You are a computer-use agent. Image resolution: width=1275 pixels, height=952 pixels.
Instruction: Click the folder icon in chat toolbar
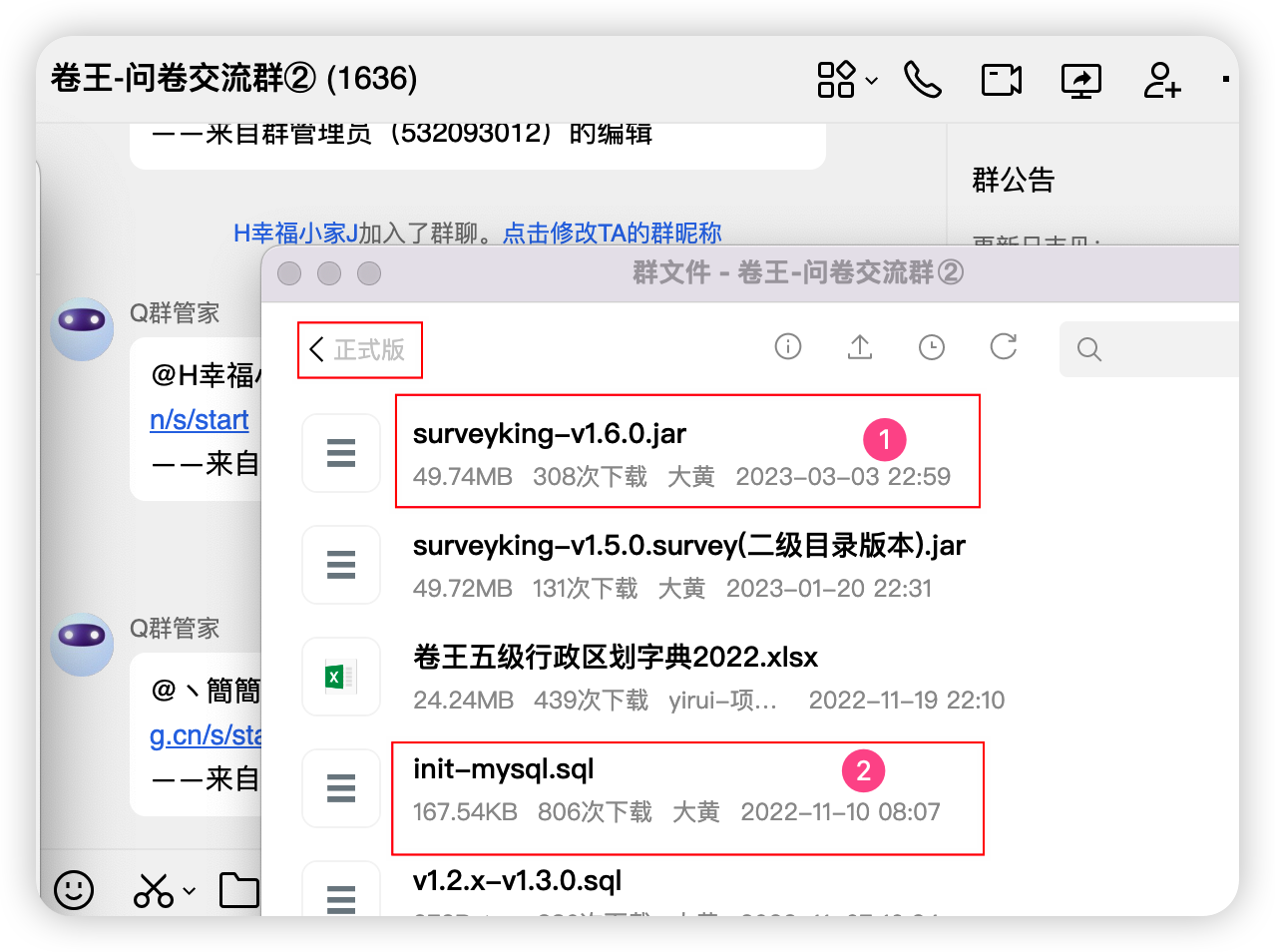point(239,890)
